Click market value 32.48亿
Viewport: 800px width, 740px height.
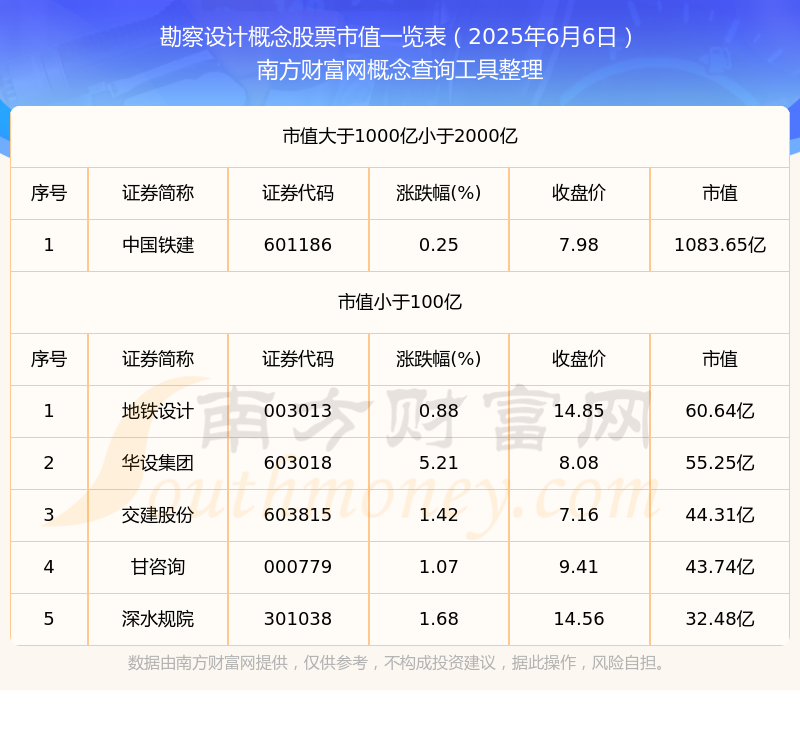(x=720, y=619)
